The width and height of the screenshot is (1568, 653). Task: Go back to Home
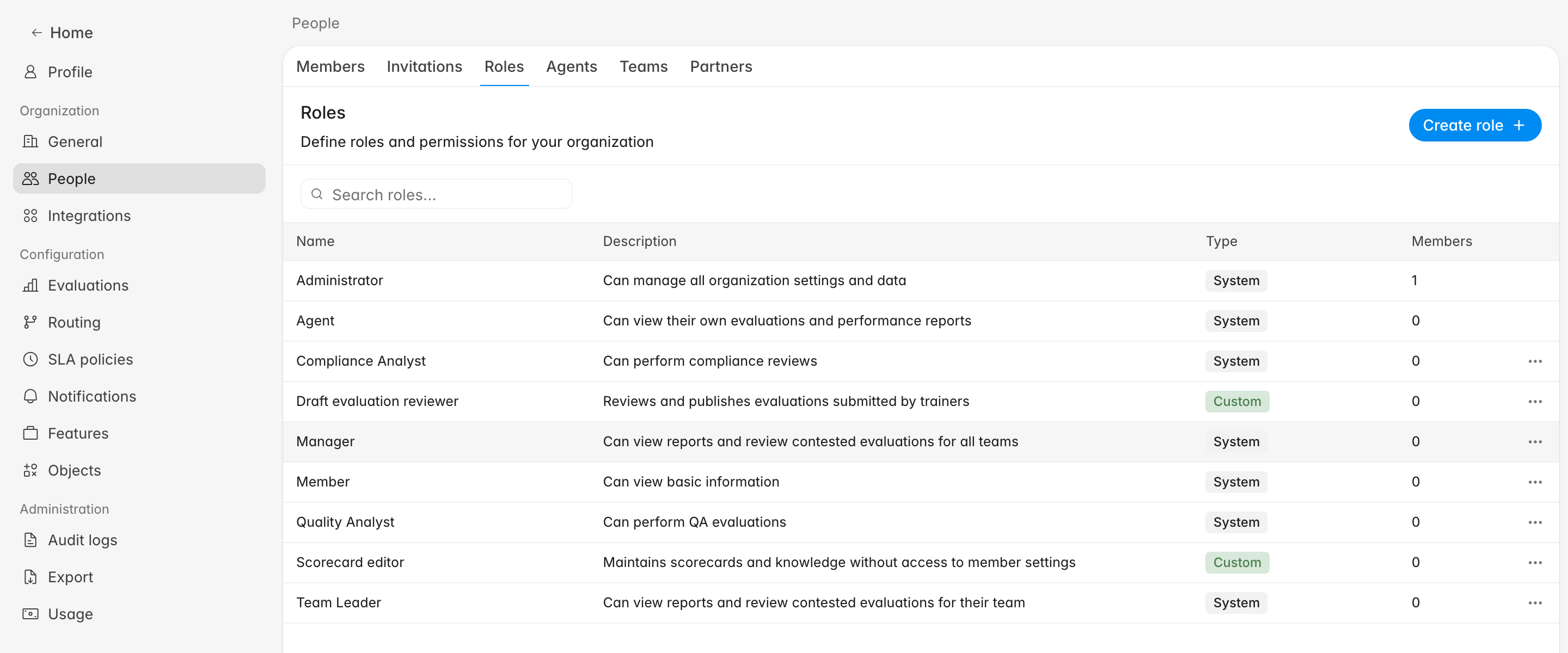(x=62, y=33)
